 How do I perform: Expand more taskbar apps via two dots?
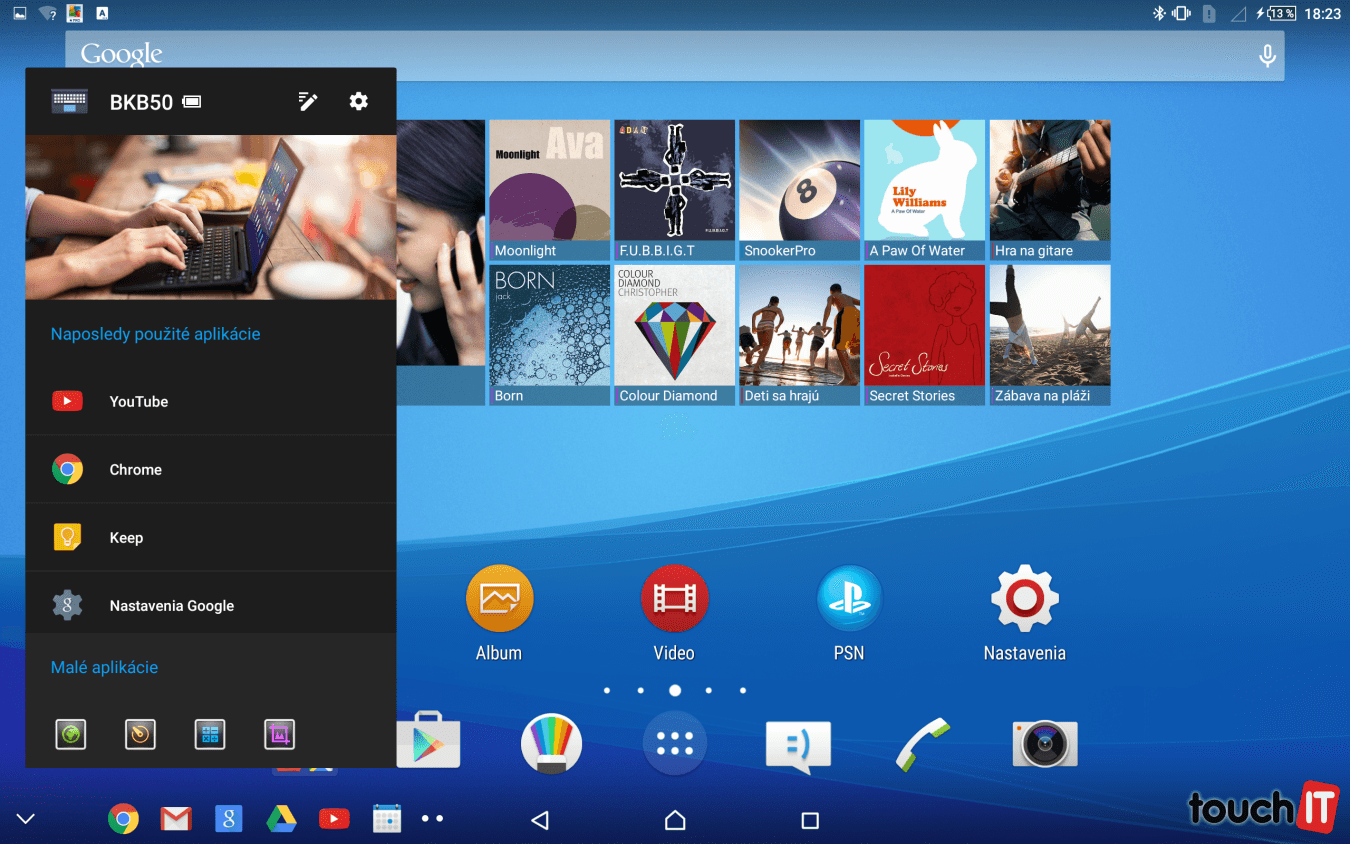pyautogui.click(x=432, y=819)
